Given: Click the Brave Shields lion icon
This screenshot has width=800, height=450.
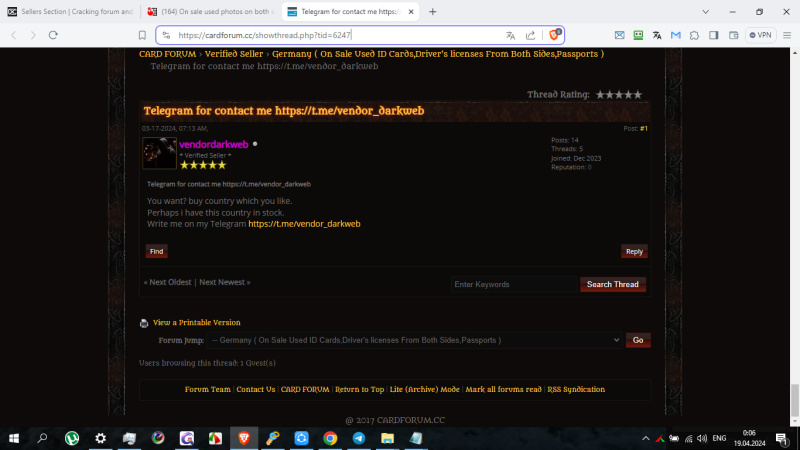Looking at the screenshot, I should (555, 34).
